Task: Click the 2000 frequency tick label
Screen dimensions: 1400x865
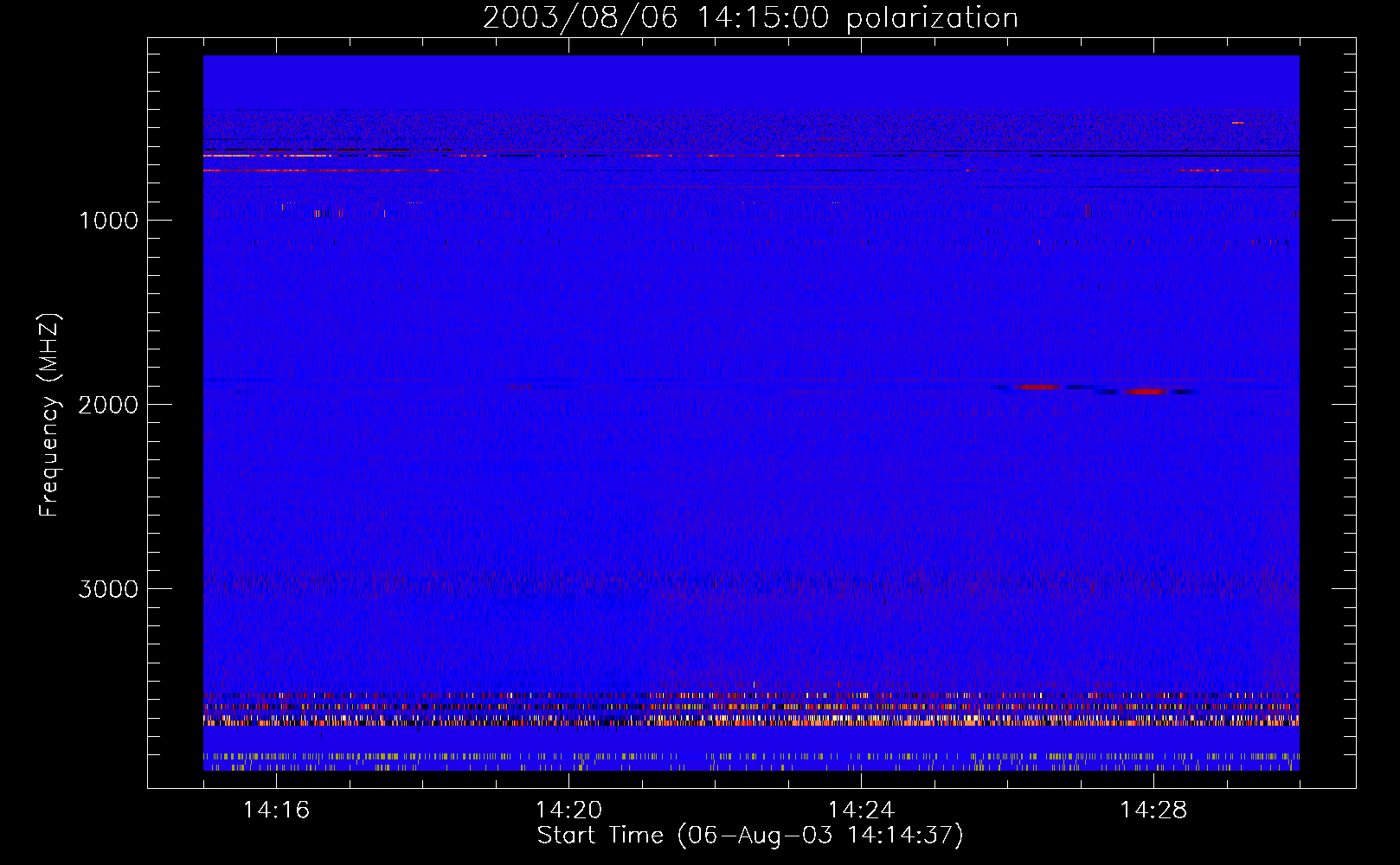Action: 108,405
